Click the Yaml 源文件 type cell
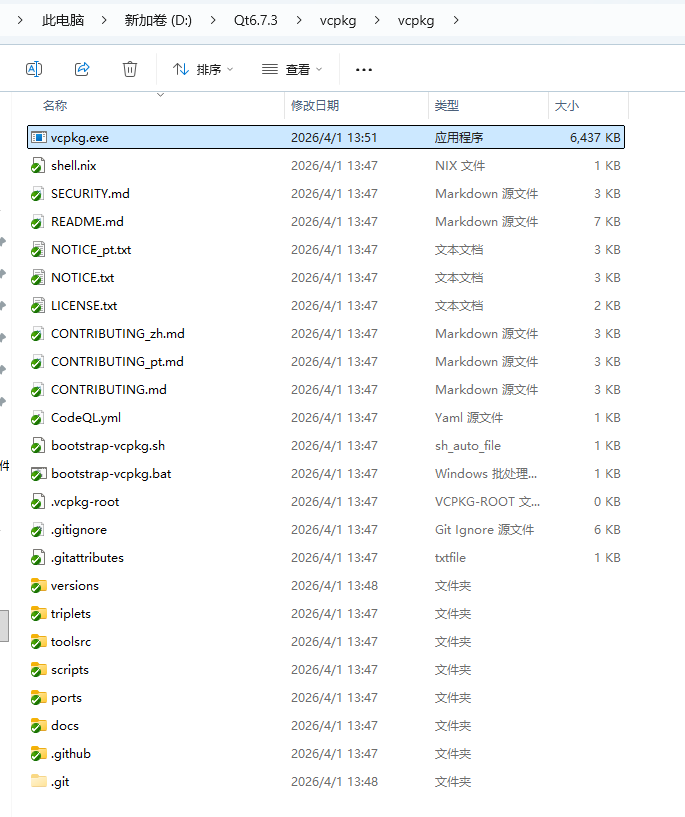The height and width of the screenshot is (817, 685). (469, 418)
